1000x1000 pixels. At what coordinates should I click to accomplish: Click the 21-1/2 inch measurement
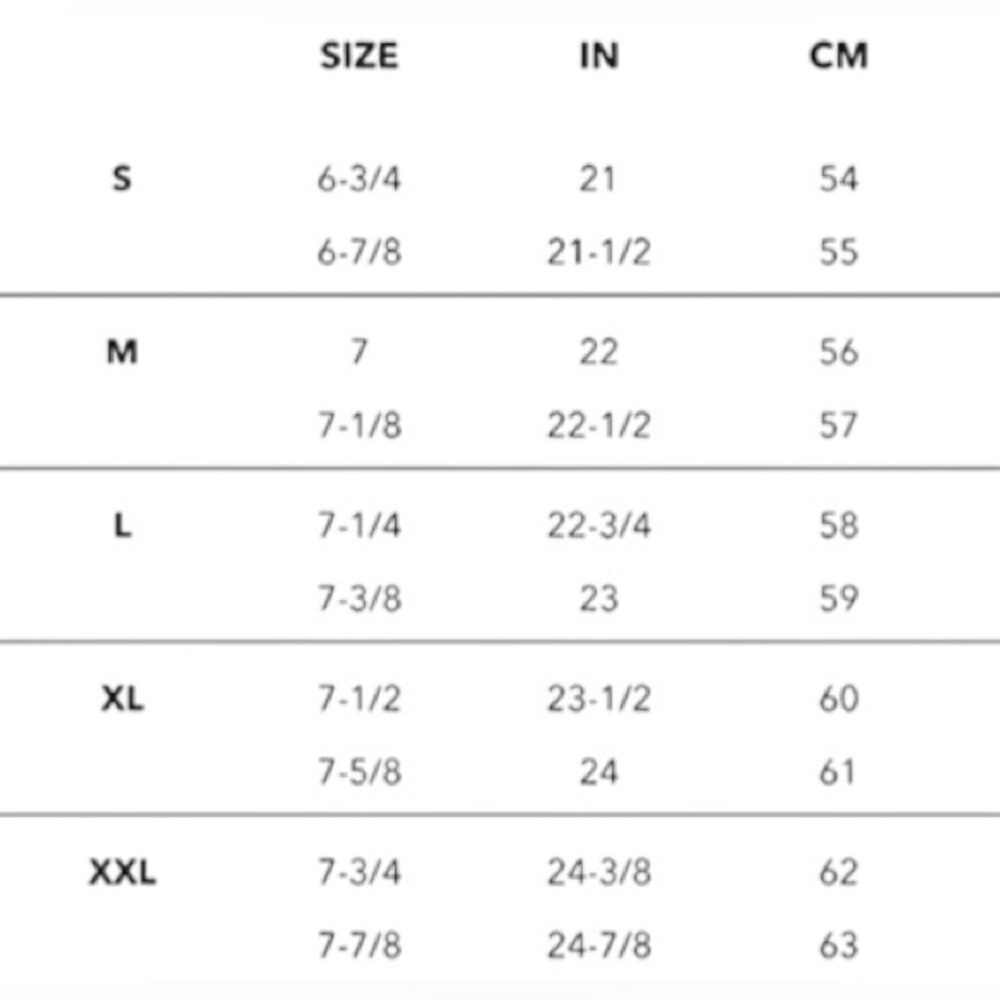click(x=598, y=252)
